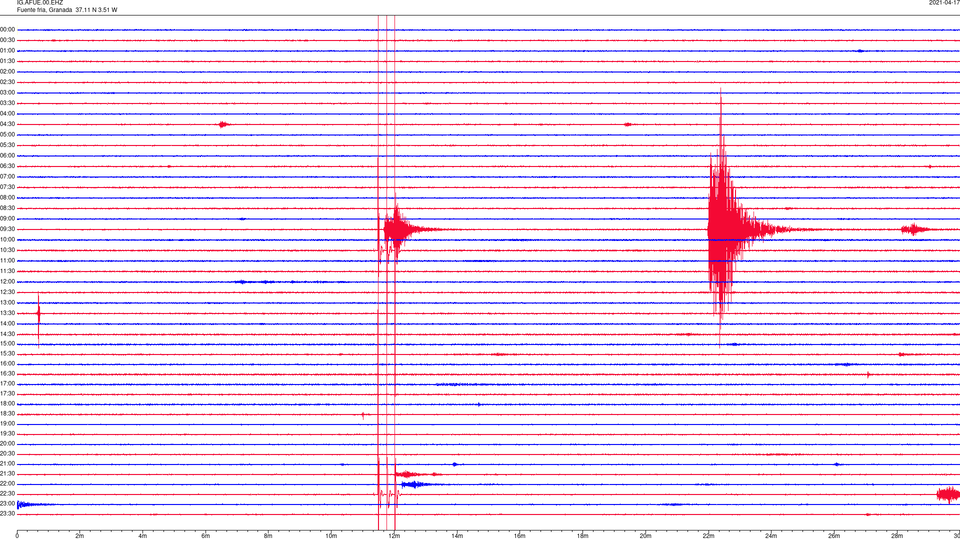Click the 22m tick label on time axis
960x540 pixels.
pos(708,536)
